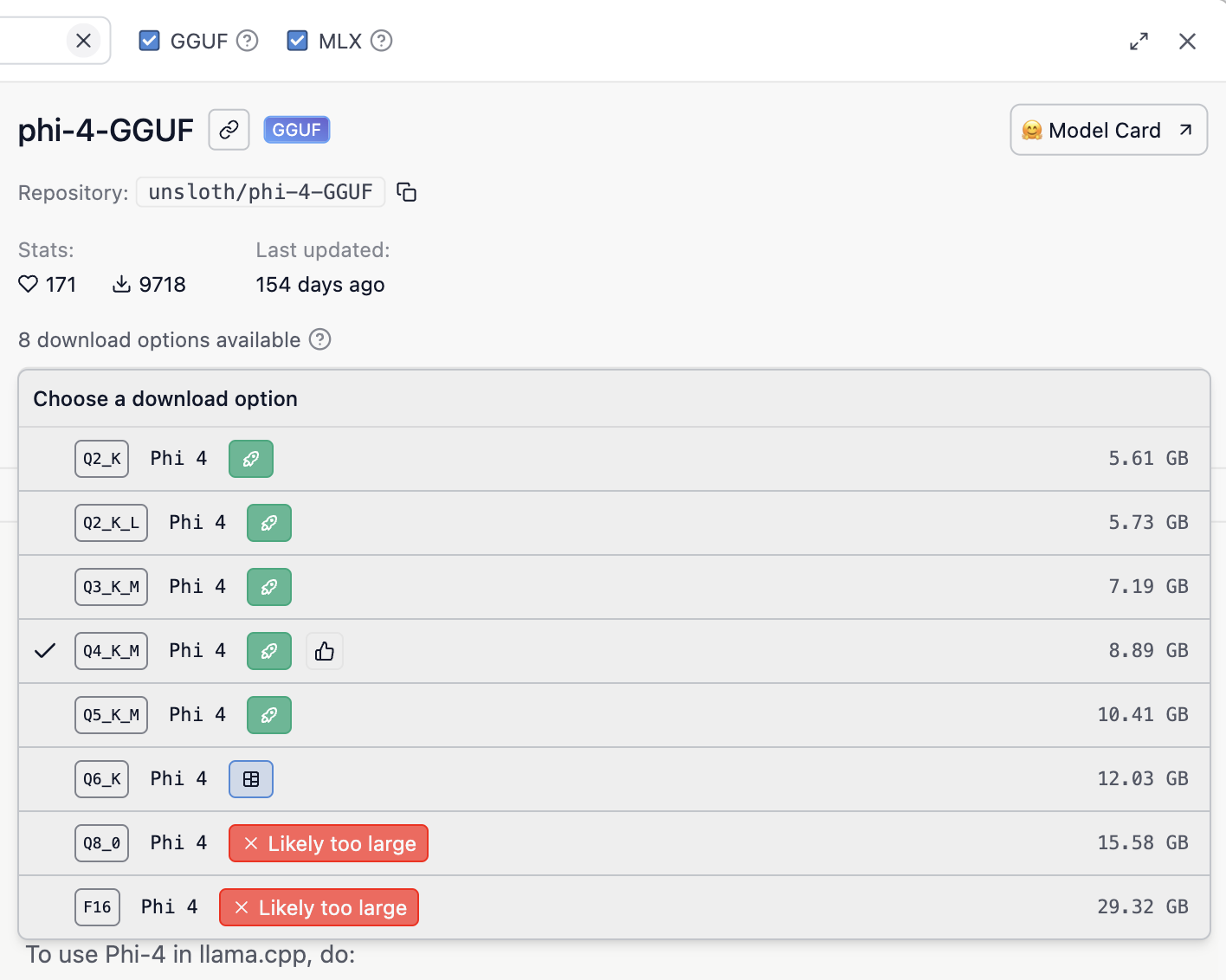Copy the unsloth/phi-4-GGUF repository name

(407, 192)
